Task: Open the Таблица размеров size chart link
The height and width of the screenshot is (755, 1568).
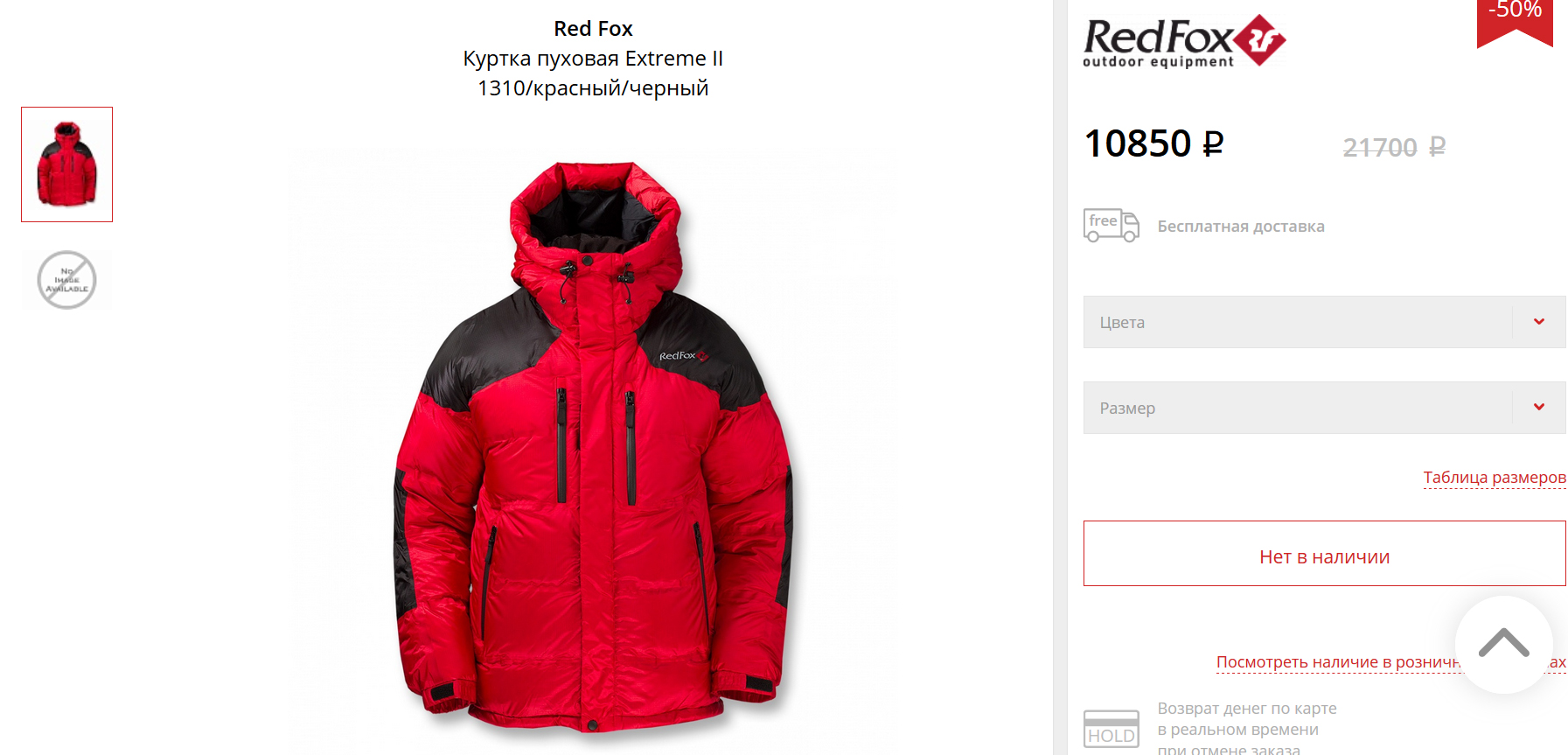Action: (1495, 478)
